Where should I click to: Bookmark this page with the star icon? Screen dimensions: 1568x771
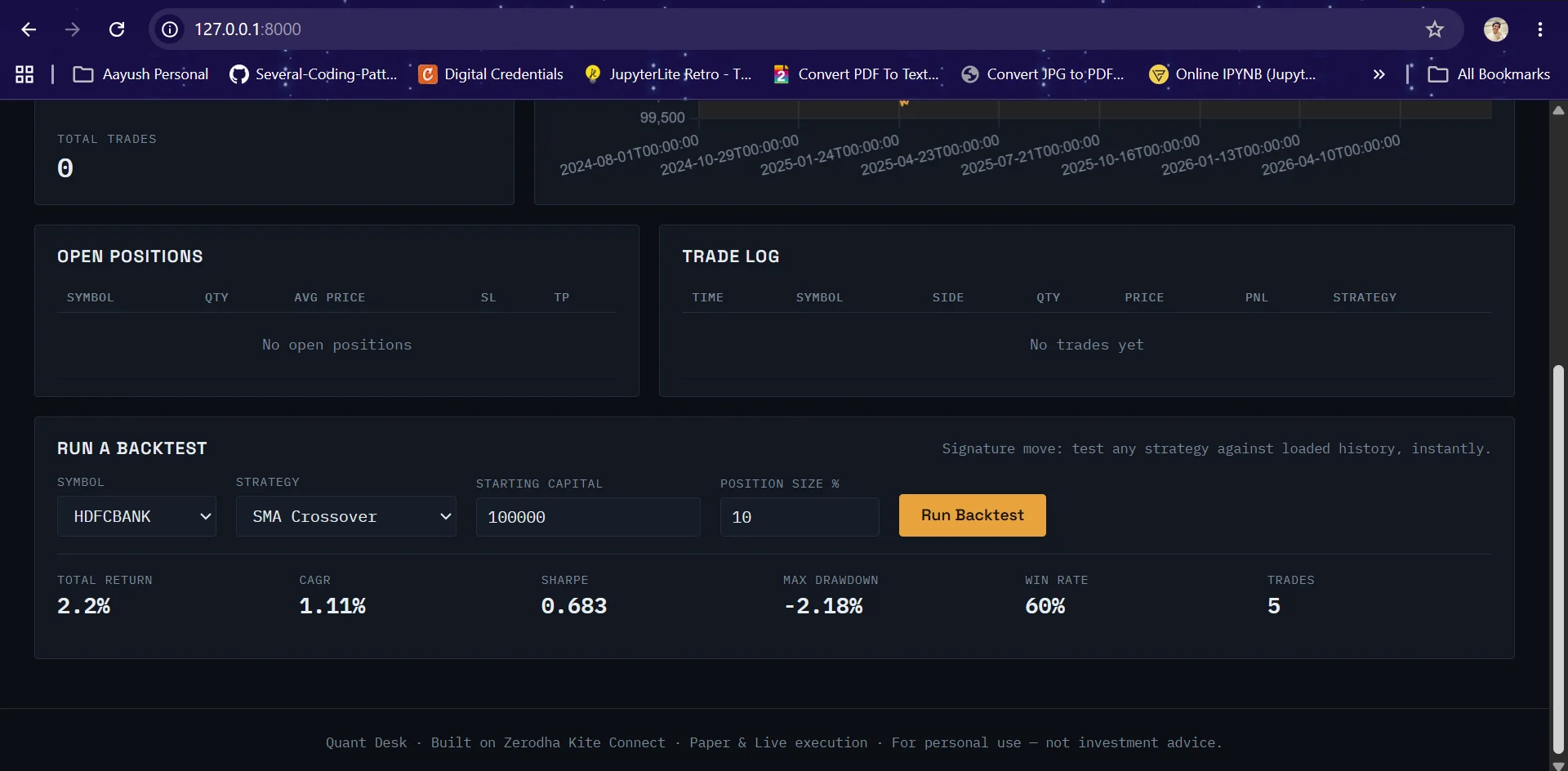click(1435, 29)
